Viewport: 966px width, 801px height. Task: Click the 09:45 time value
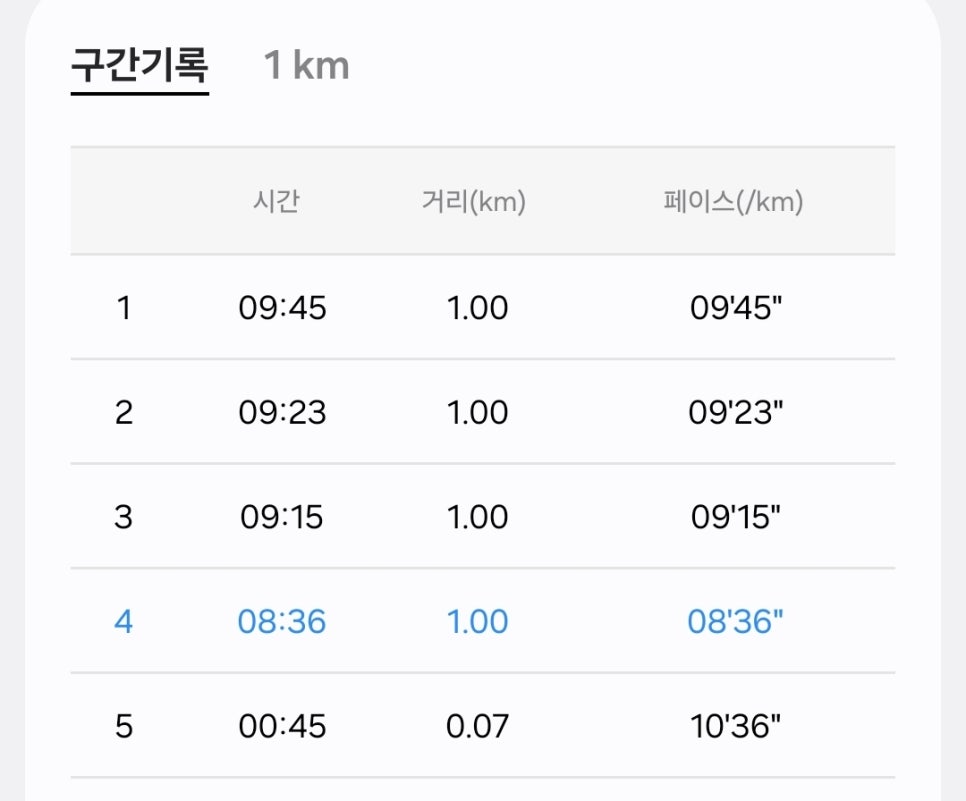pos(282,307)
